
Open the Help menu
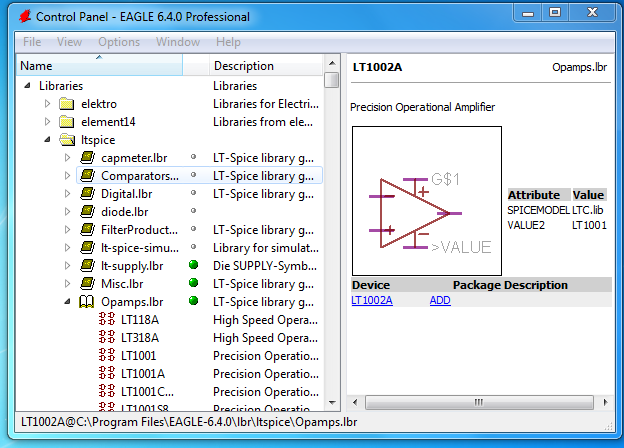coord(228,42)
